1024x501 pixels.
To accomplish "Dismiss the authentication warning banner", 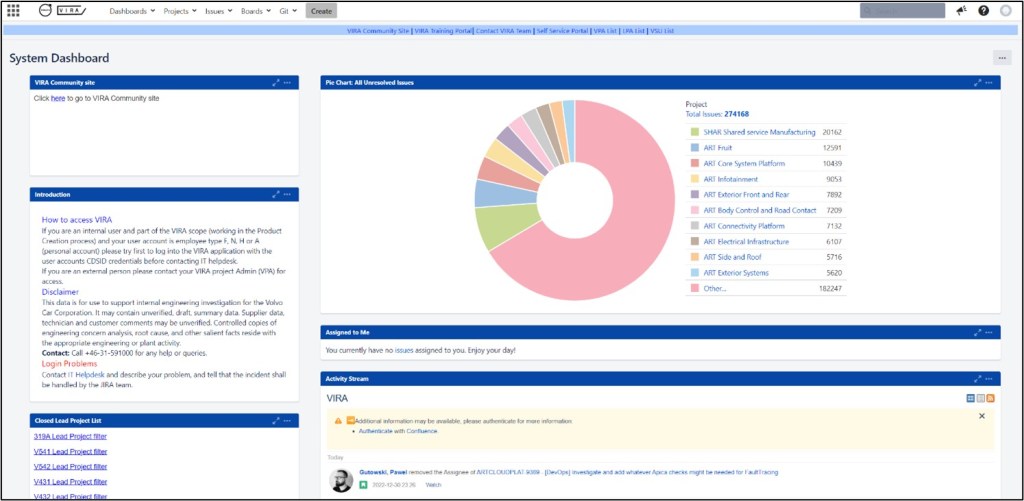I will click(x=982, y=416).
